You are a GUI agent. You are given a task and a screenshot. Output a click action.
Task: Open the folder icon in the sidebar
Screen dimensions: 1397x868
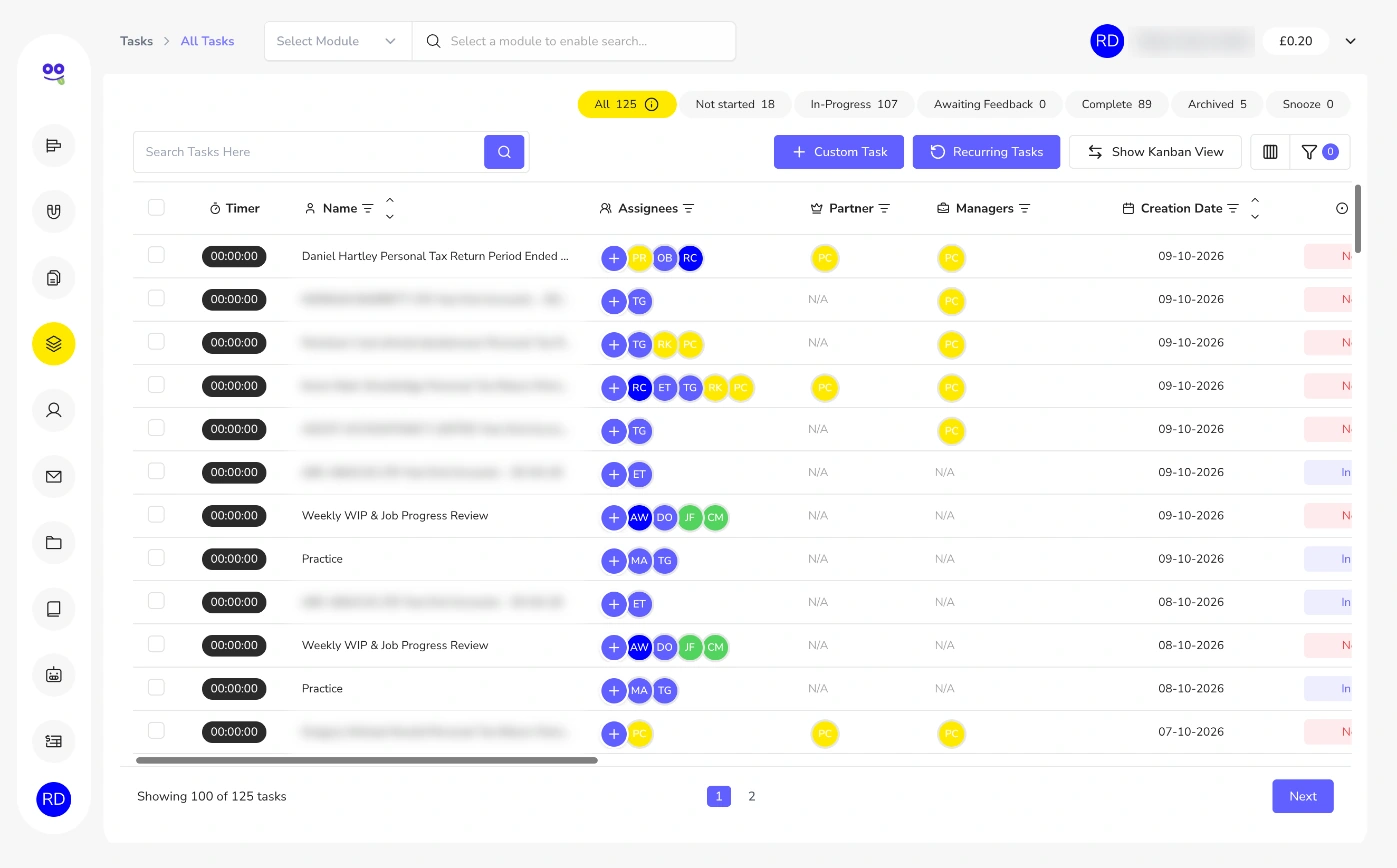(54, 542)
